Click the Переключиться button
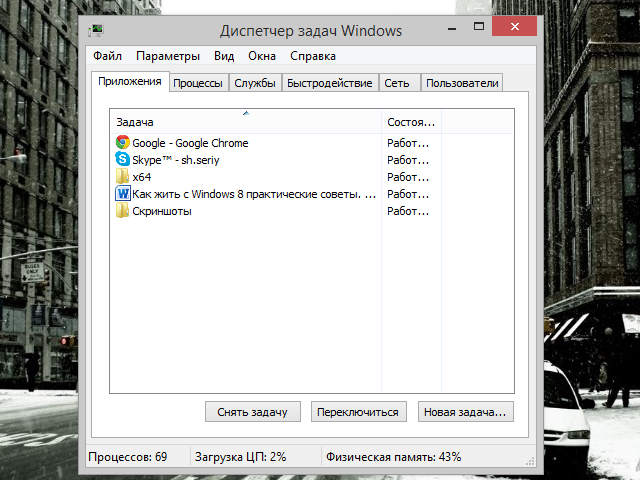The width and height of the screenshot is (640, 480). 358,412
